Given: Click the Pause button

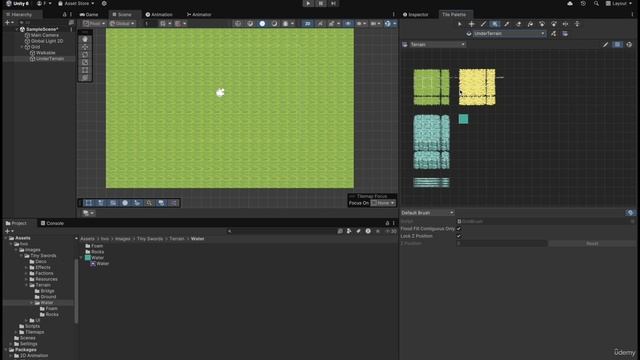Looking at the screenshot, I should (x=321, y=3).
